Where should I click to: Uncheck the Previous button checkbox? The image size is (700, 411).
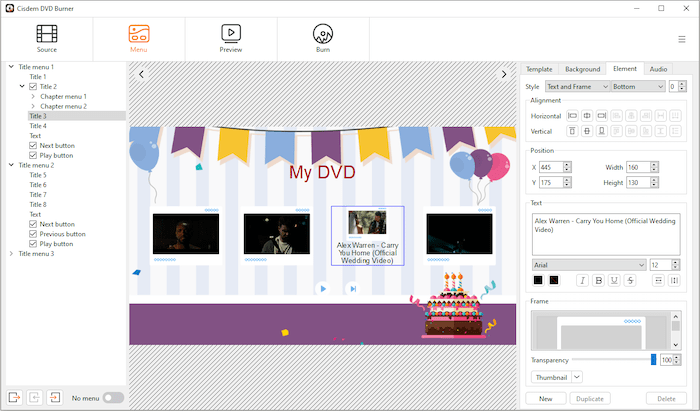pos(33,234)
